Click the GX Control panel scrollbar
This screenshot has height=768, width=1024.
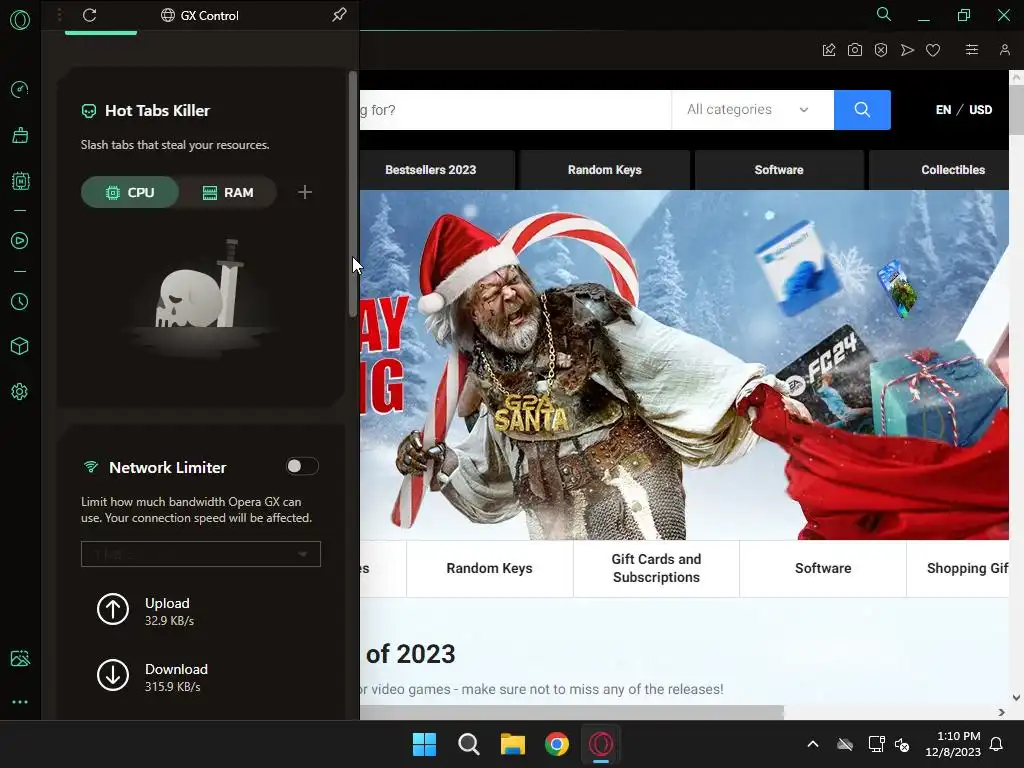coord(353,194)
